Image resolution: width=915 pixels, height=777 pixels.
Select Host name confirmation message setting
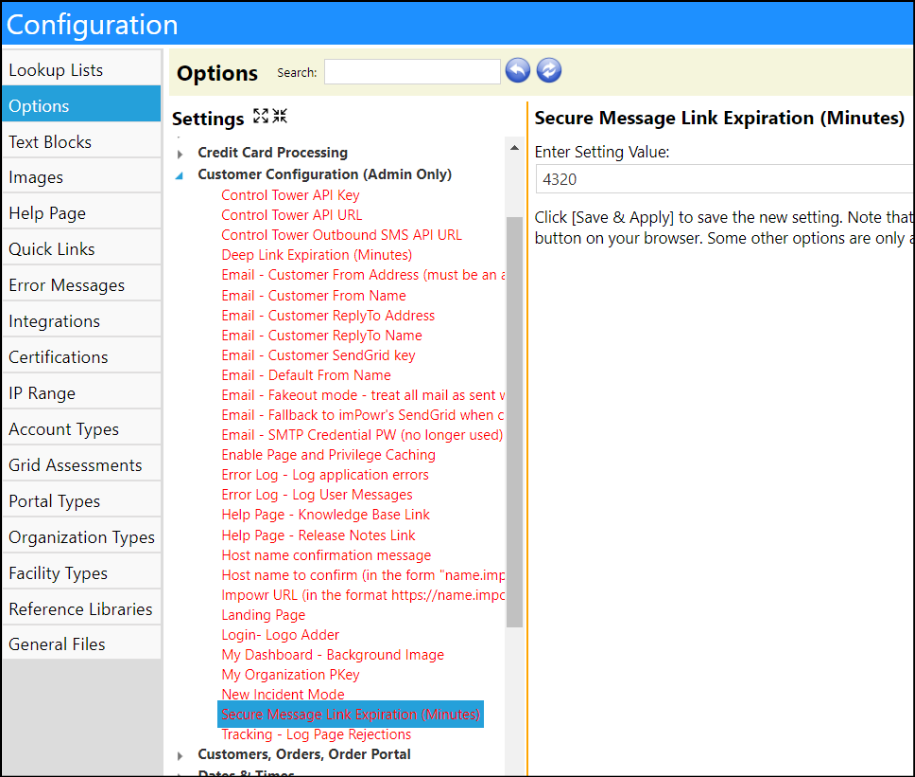pos(326,555)
